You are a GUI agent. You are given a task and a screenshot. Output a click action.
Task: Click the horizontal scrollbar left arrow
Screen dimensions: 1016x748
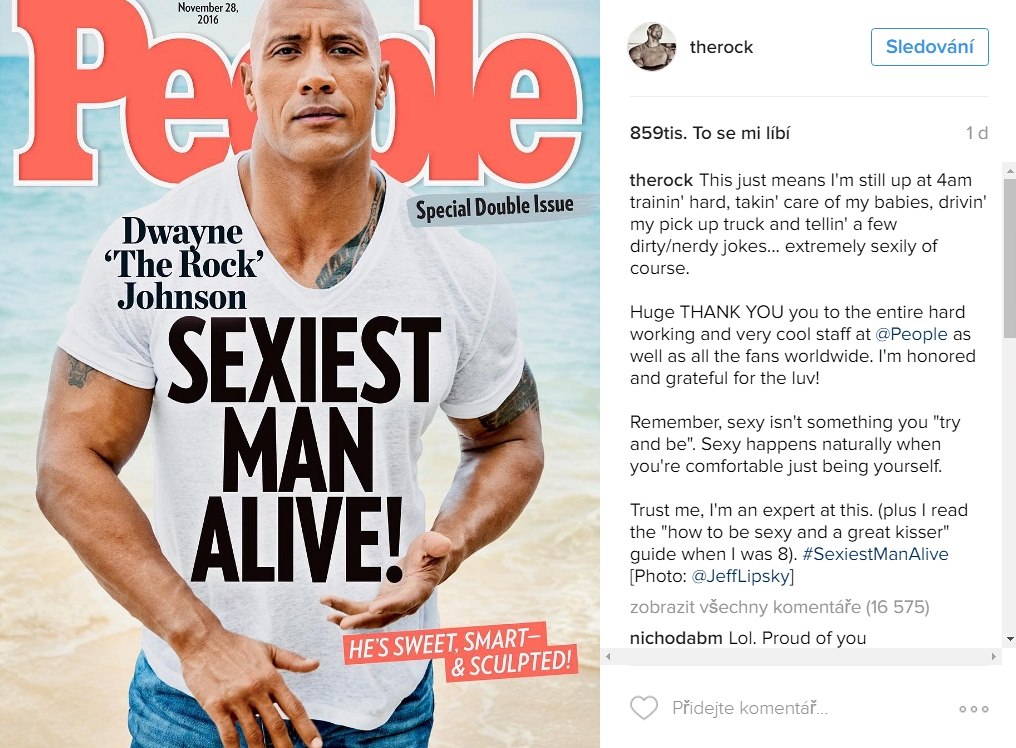pos(608,656)
